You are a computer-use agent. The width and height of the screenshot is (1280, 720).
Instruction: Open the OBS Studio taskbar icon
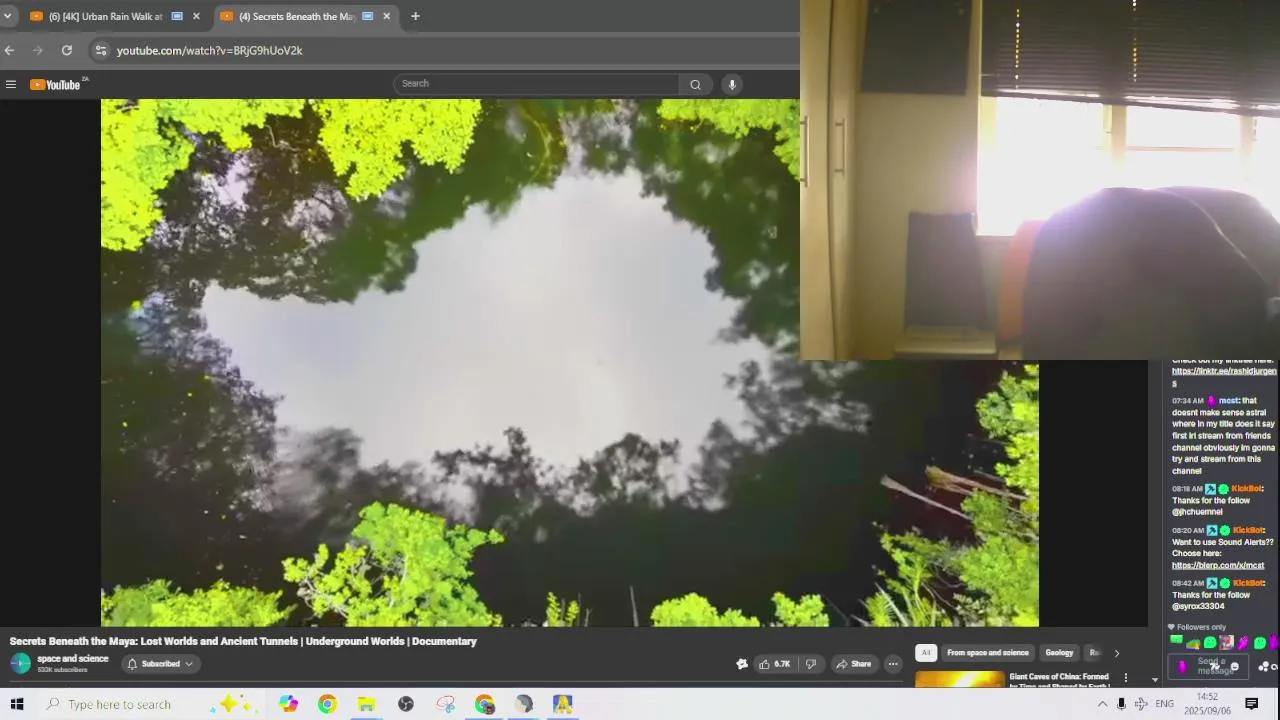[405, 704]
